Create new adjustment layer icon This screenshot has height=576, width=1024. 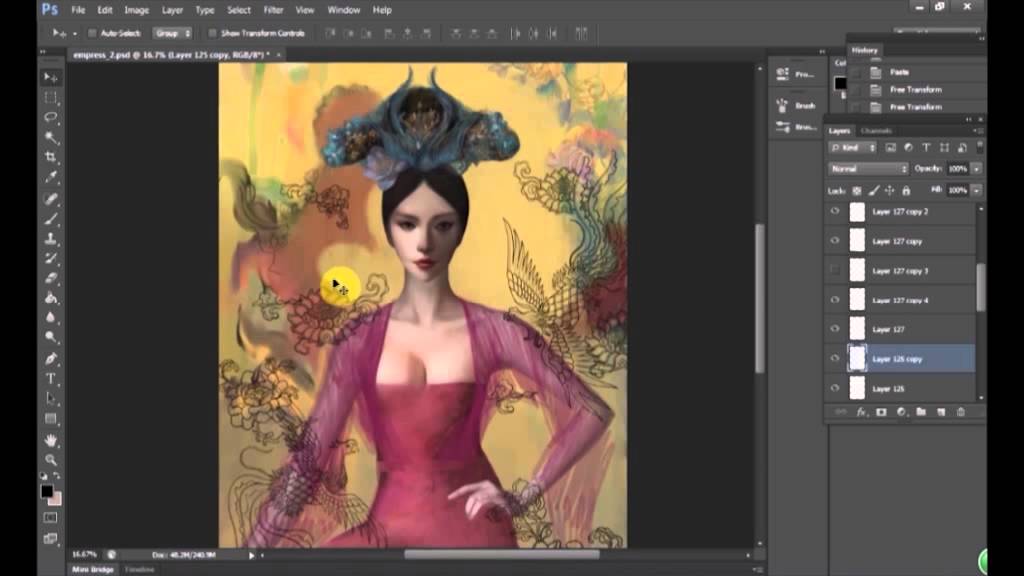(x=901, y=412)
